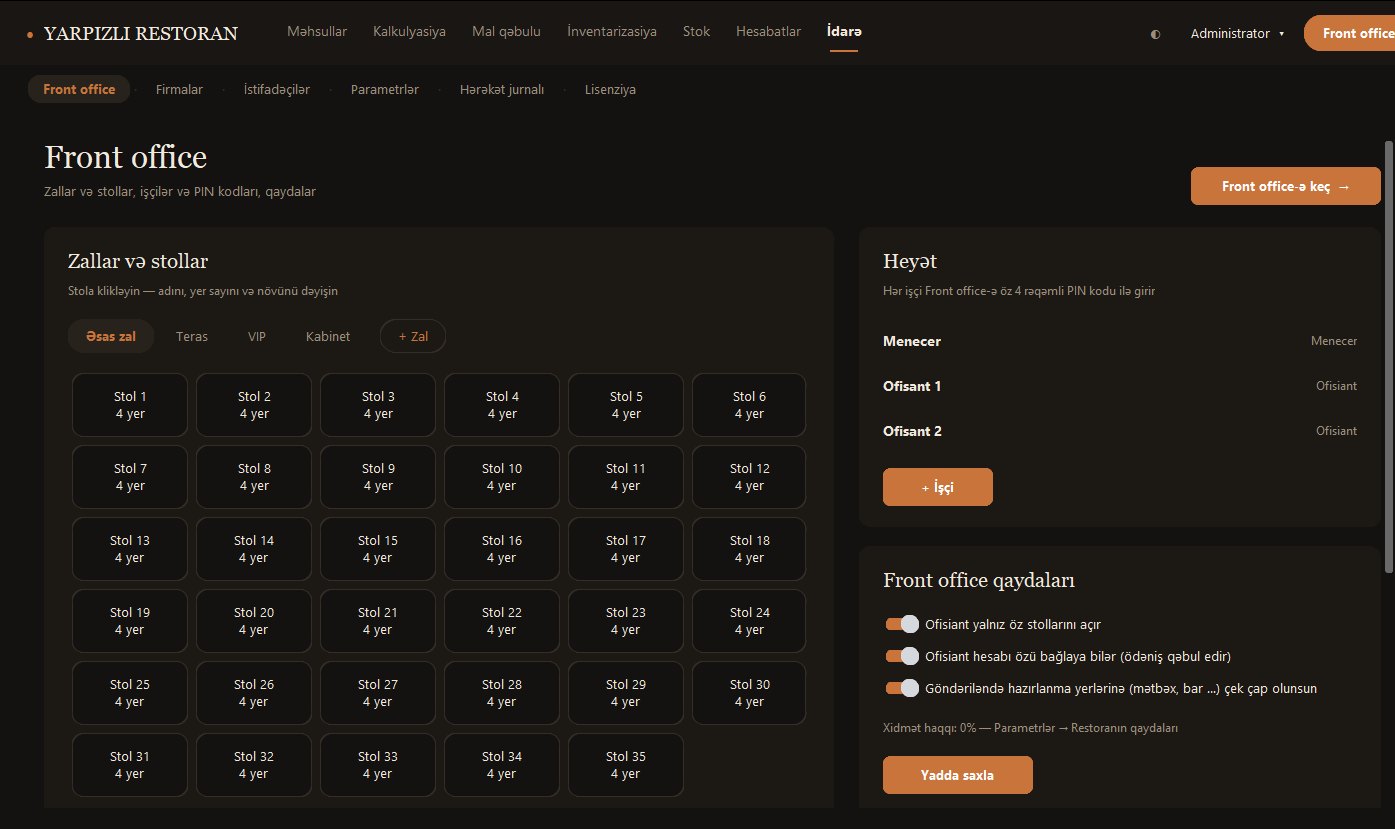This screenshot has width=1395, height=829.
Task: Open the Administrator user dropdown
Action: click(x=1237, y=34)
